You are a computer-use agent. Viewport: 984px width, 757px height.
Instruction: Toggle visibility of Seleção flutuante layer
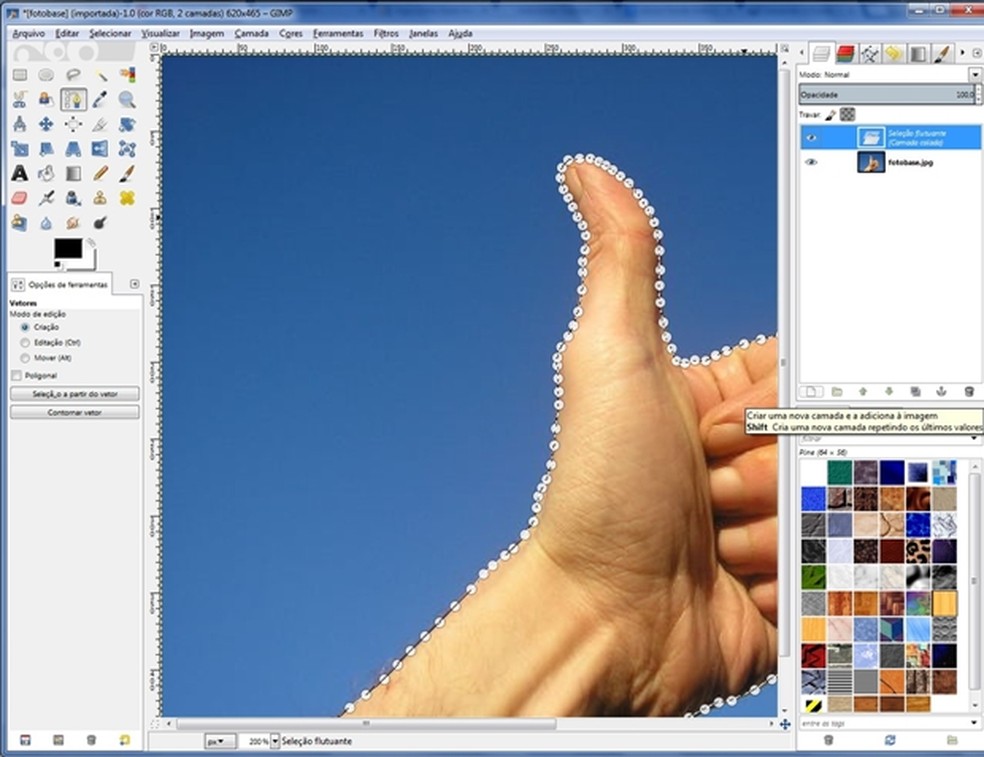point(811,137)
